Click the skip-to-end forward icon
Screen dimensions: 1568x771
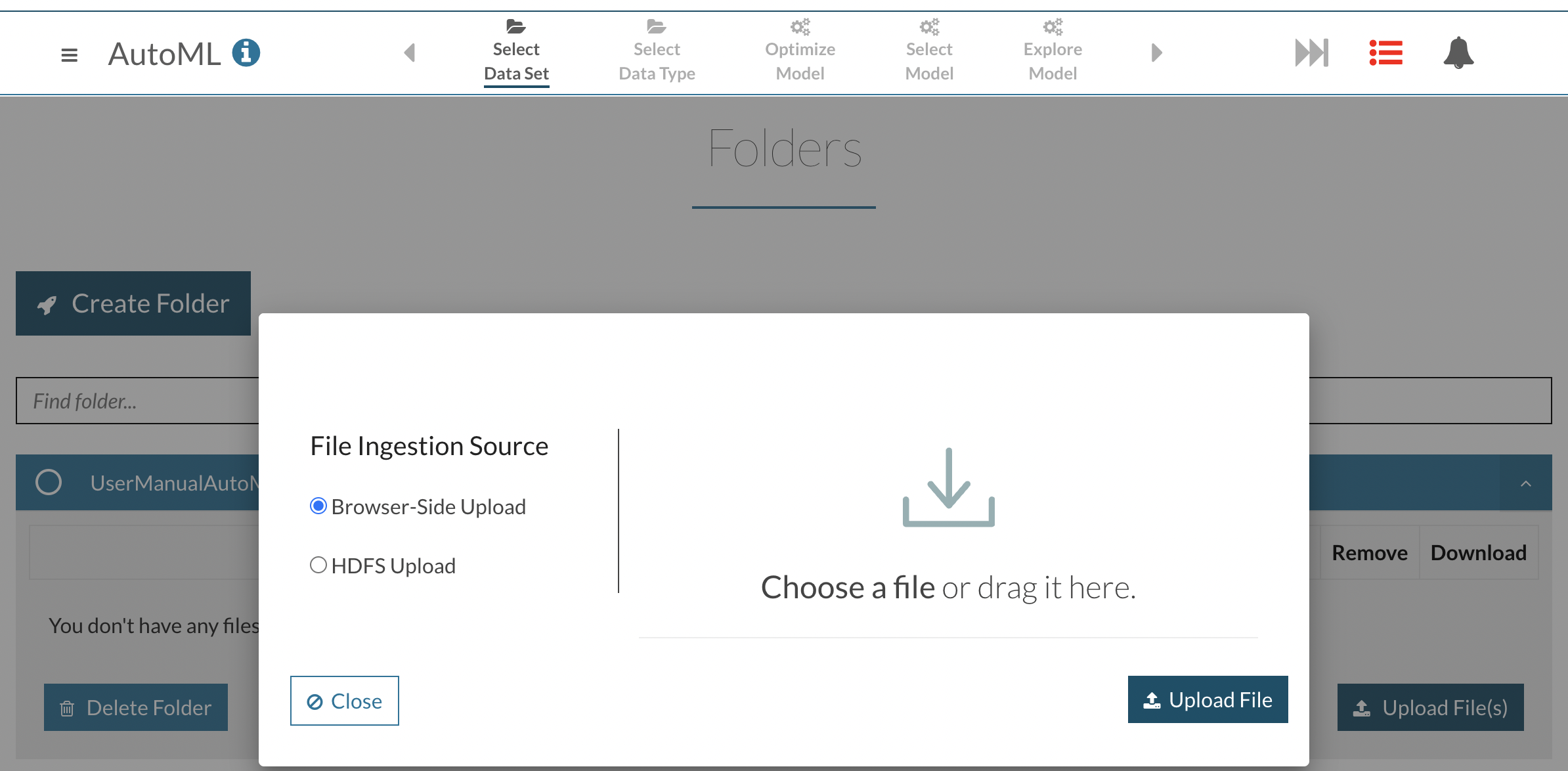pos(1311,53)
